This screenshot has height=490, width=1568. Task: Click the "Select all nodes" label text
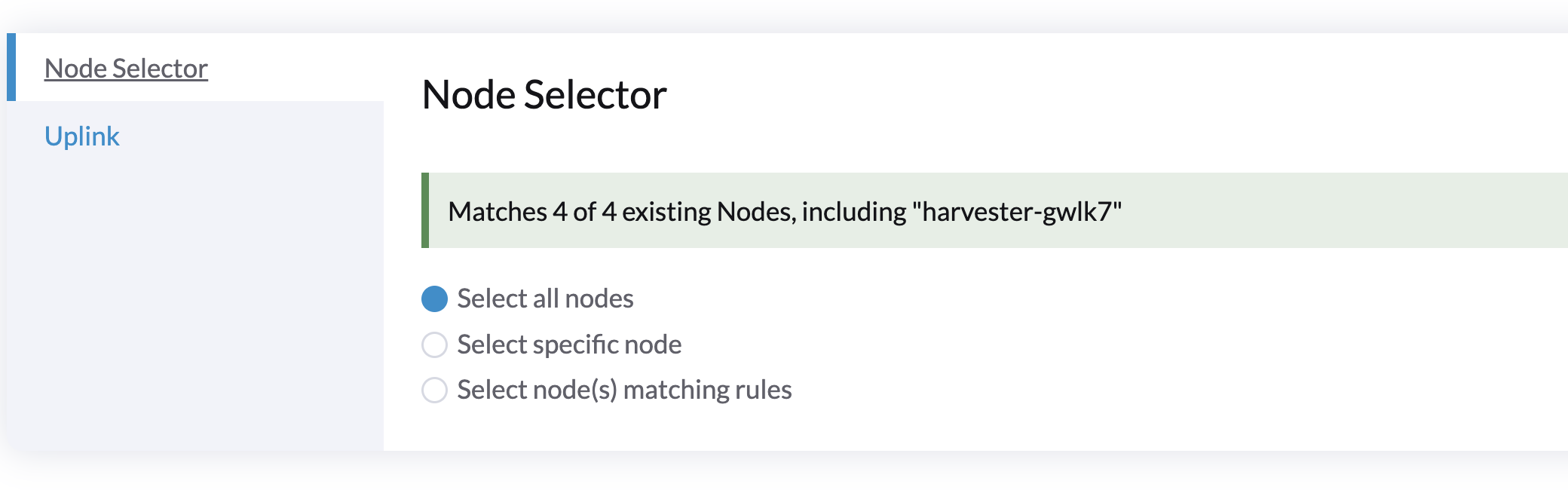(x=545, y=299)
